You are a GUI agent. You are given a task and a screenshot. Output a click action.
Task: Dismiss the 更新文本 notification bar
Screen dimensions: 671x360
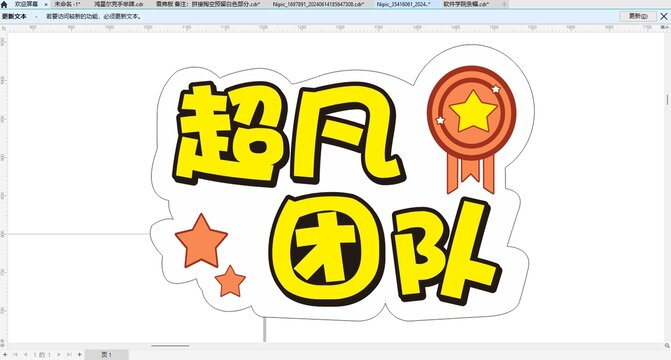pos(664,16)
